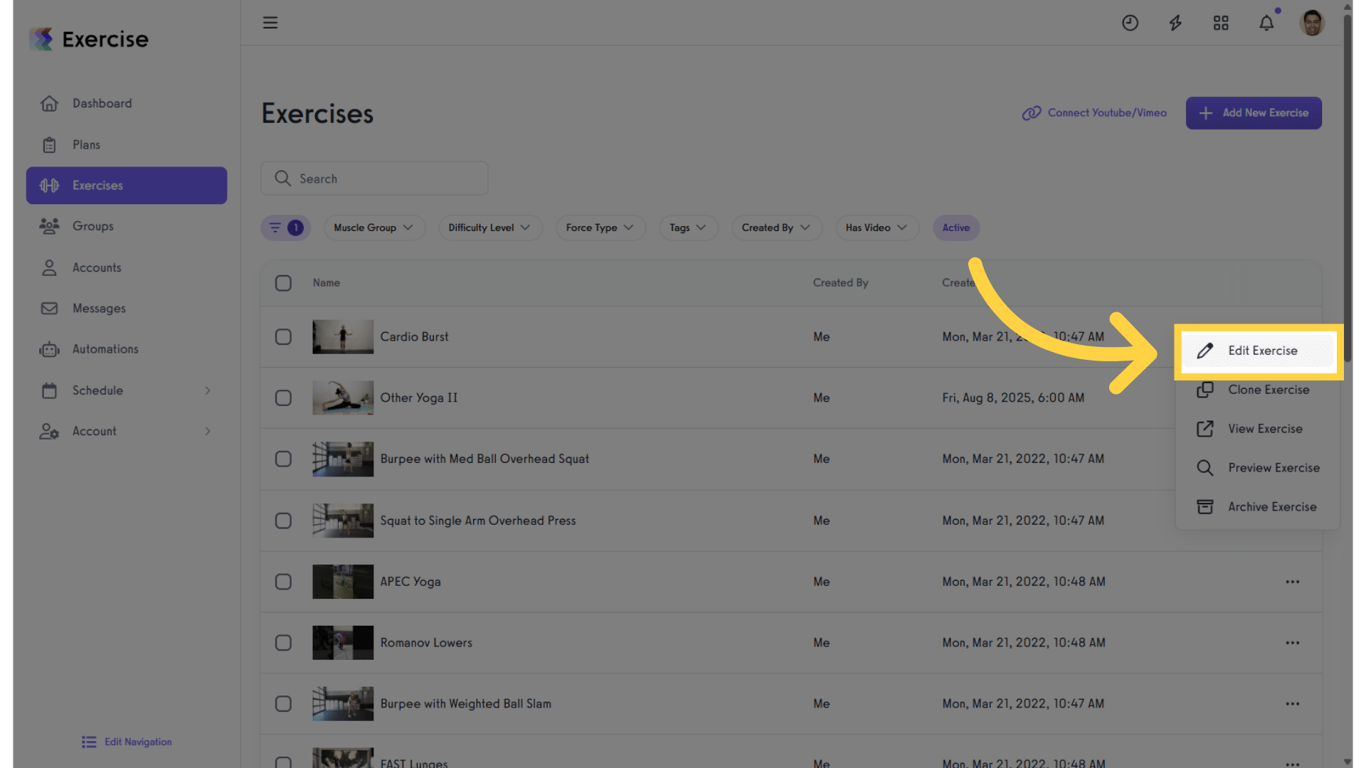Sort by the Created By column header
This screenshot has height=768, width=1366.
click(841, 283)
